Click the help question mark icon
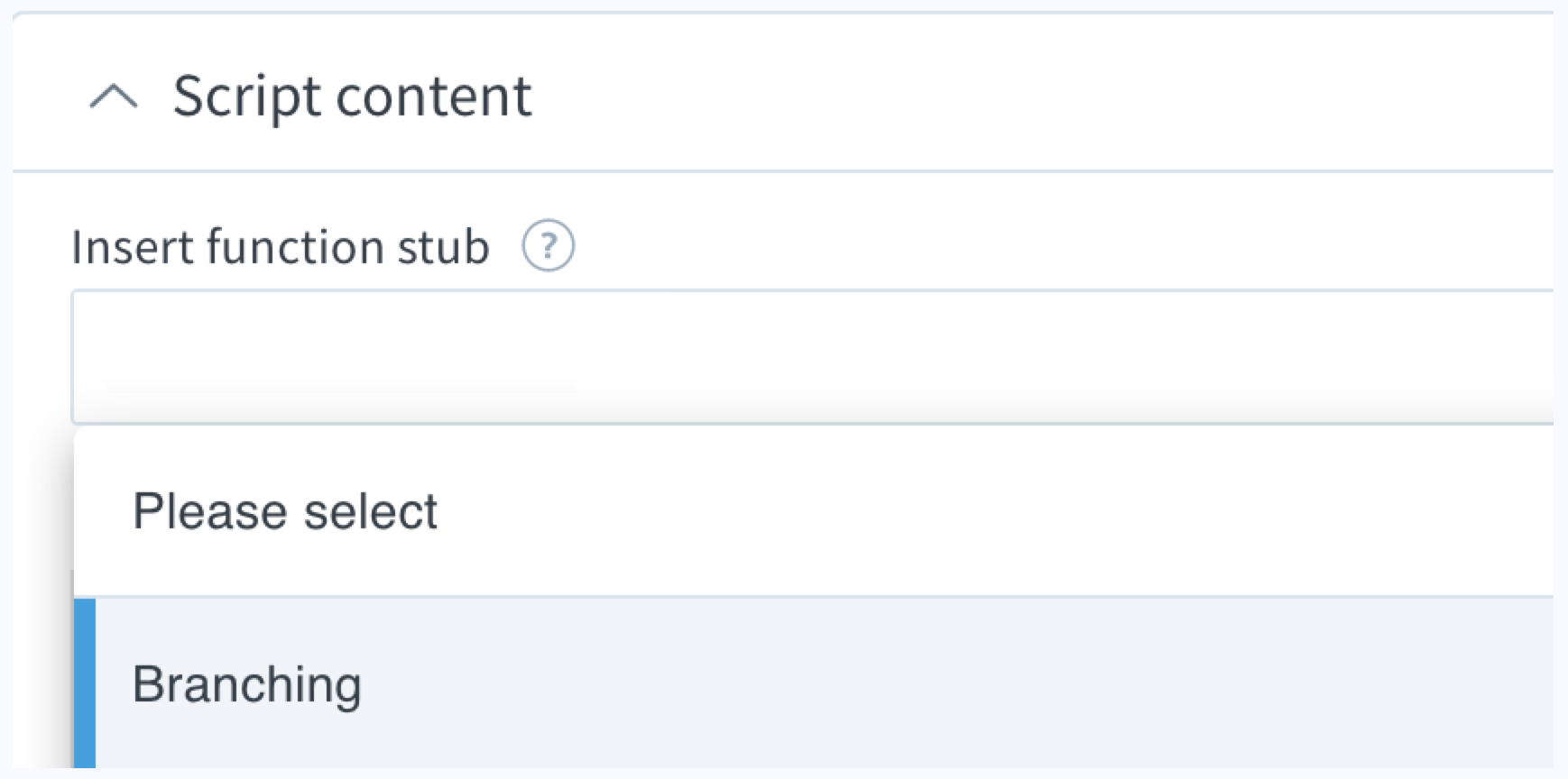Screen dimensions: 1568x779 pos(548,246)
